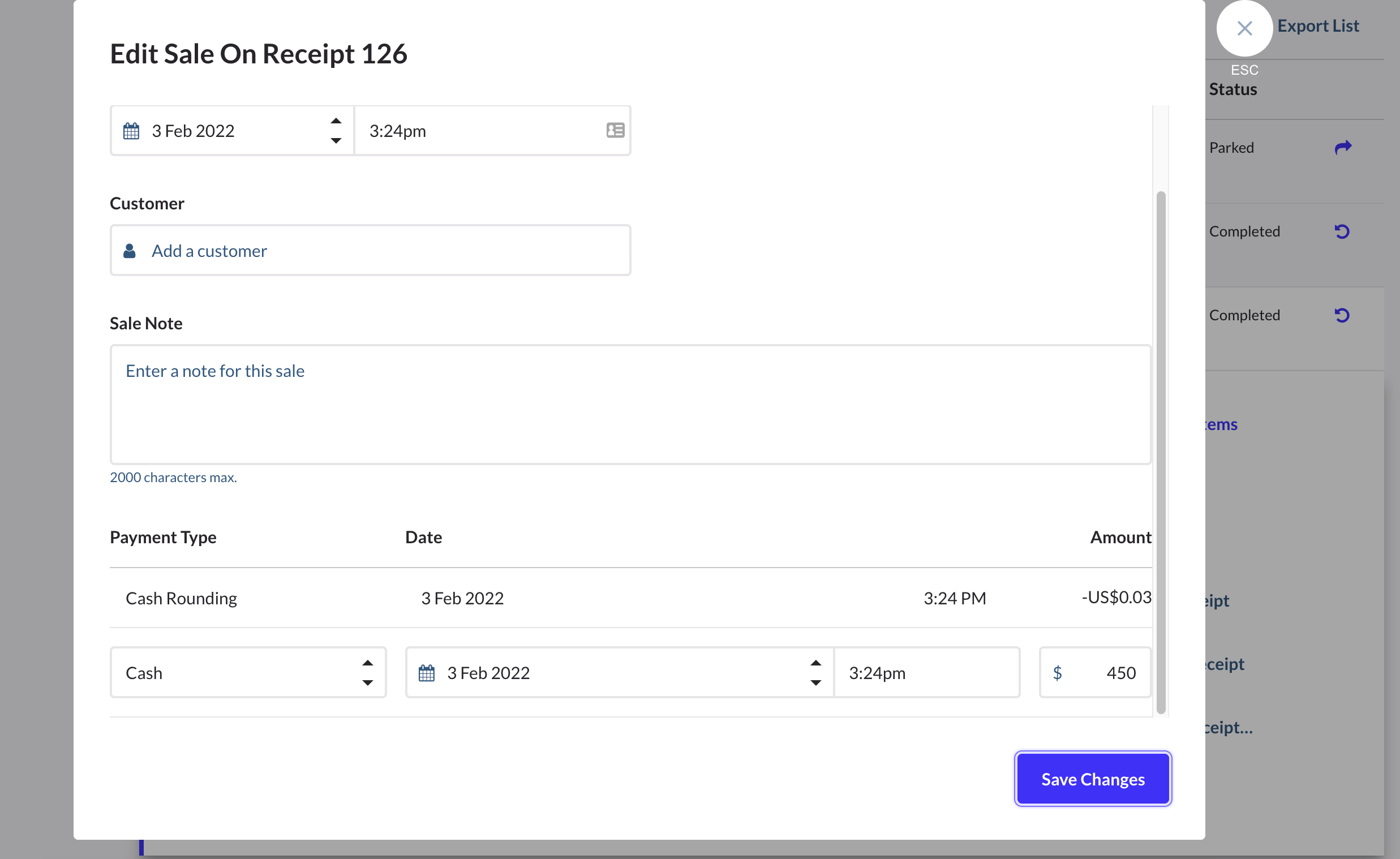Close the dialog with the X button
Image resolution: width=1400 pixels, height=859 pixels.
coord(1244,28)
